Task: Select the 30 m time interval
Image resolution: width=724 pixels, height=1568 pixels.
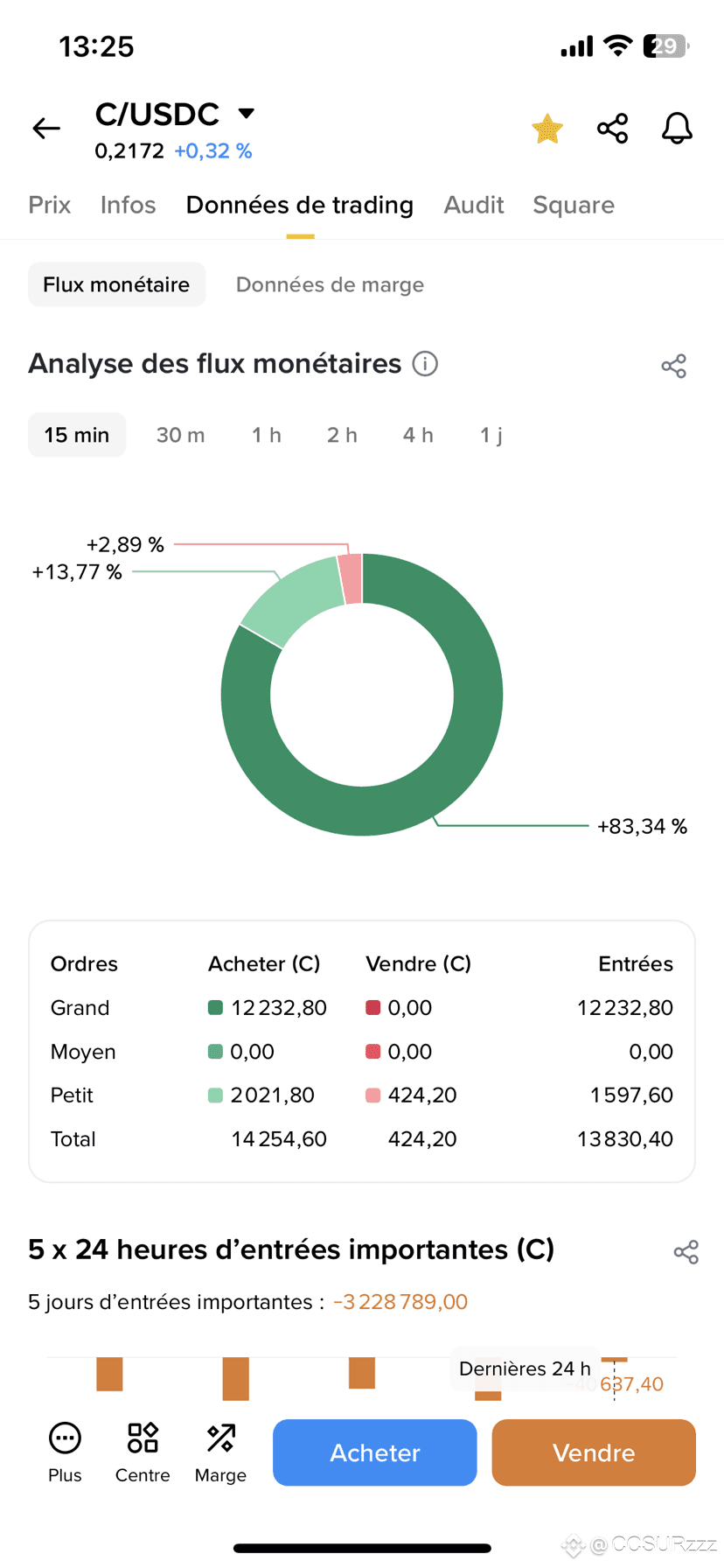Action: [x=180, y=435]
